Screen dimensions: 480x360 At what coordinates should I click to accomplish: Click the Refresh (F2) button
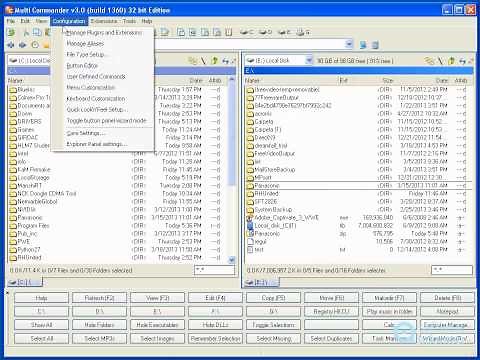click(x=99, y=298)
